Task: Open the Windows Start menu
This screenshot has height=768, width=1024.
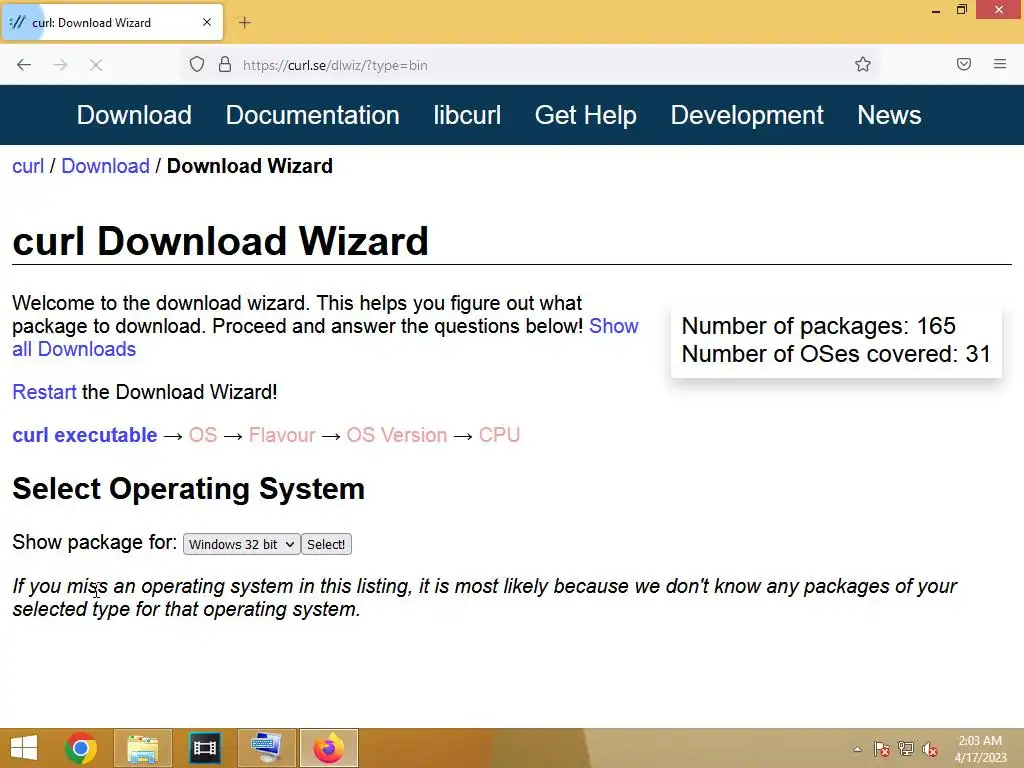Action: tap(24, 748)
